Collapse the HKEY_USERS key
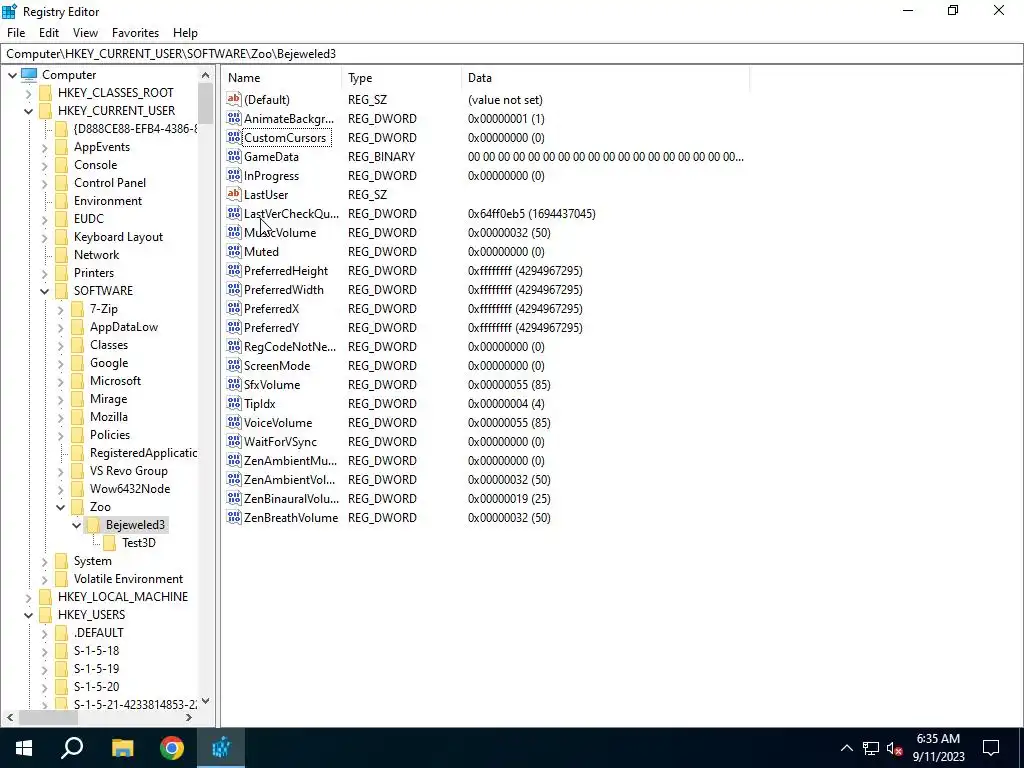 pyautogui.click(x=29, y=615)
